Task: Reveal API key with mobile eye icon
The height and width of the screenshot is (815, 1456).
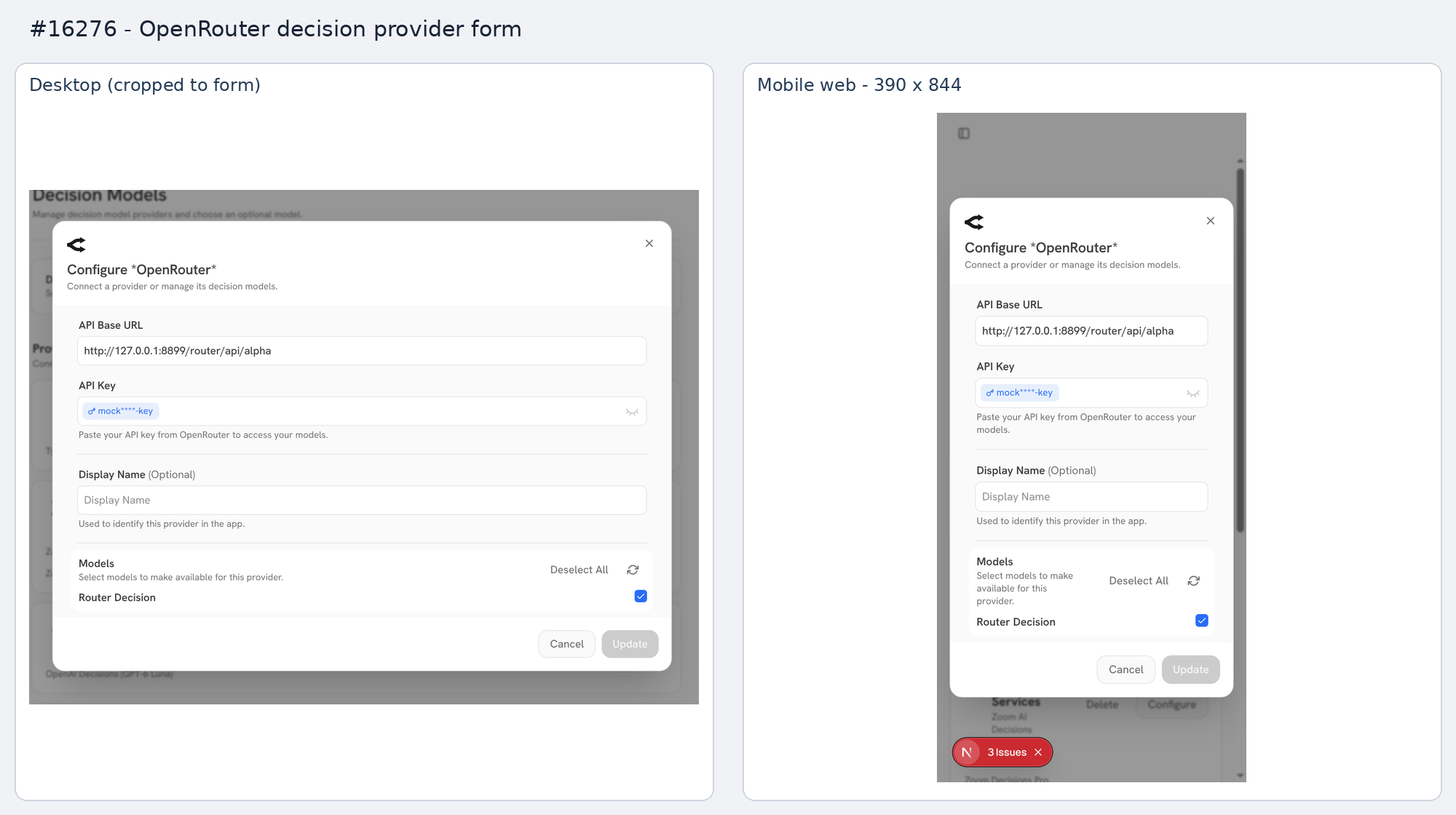Action: 1193,394
